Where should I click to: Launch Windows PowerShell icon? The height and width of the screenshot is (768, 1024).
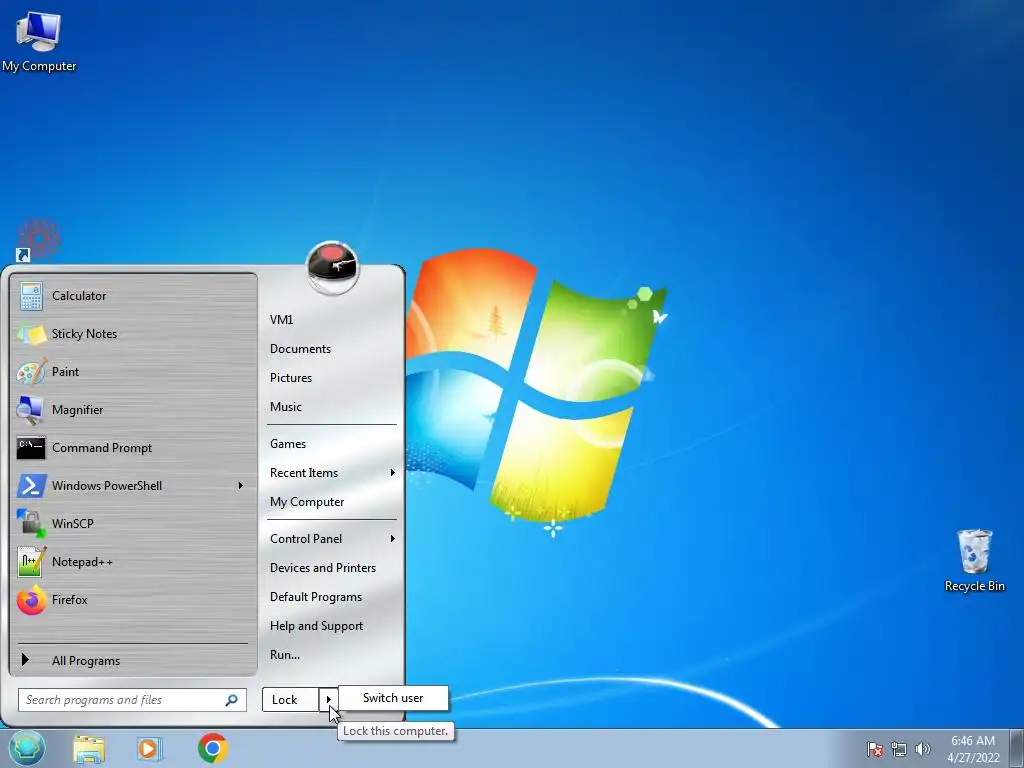[31, 486]
